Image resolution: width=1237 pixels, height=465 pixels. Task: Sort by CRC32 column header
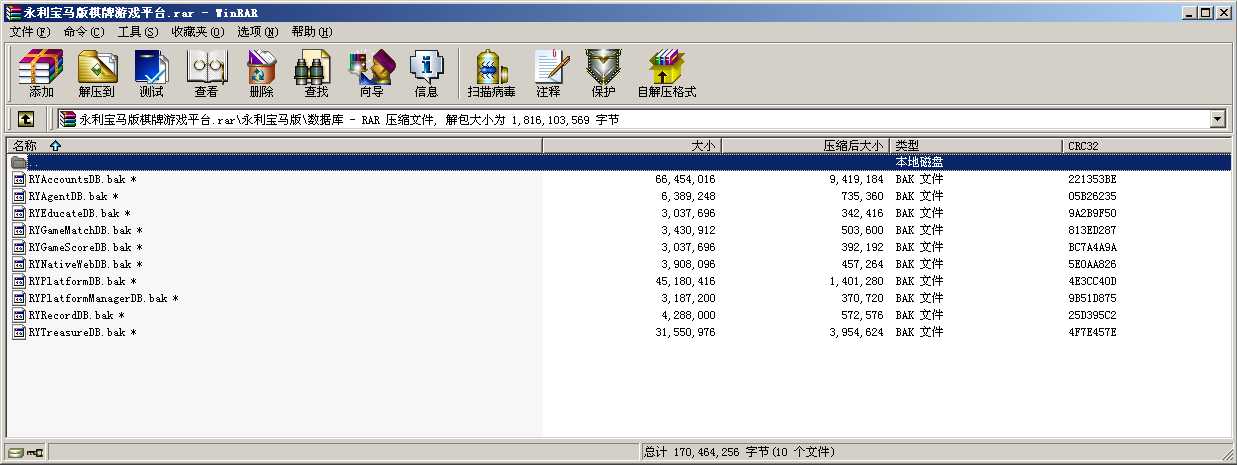coord(1147,146)
